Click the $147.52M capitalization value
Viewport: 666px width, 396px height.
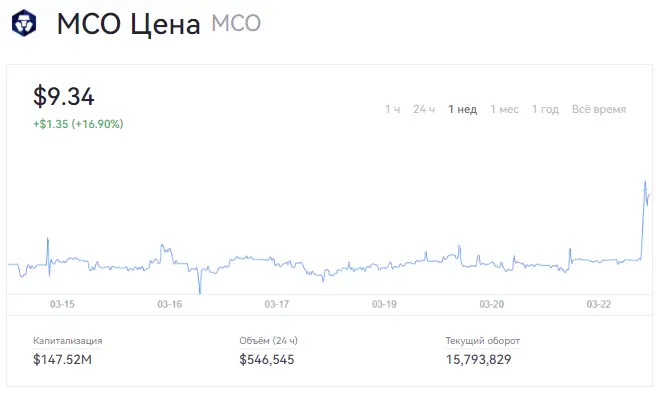point(62,359)
